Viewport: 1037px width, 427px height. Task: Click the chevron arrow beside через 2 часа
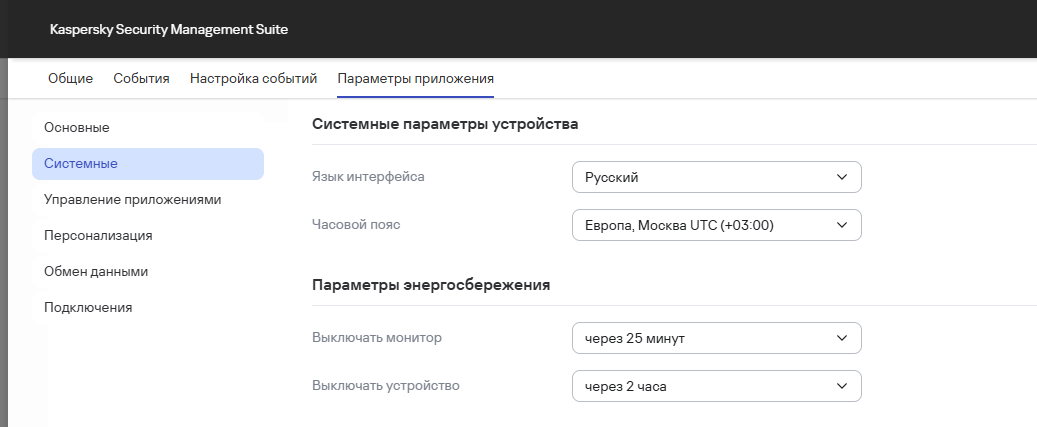click(840, 386)
